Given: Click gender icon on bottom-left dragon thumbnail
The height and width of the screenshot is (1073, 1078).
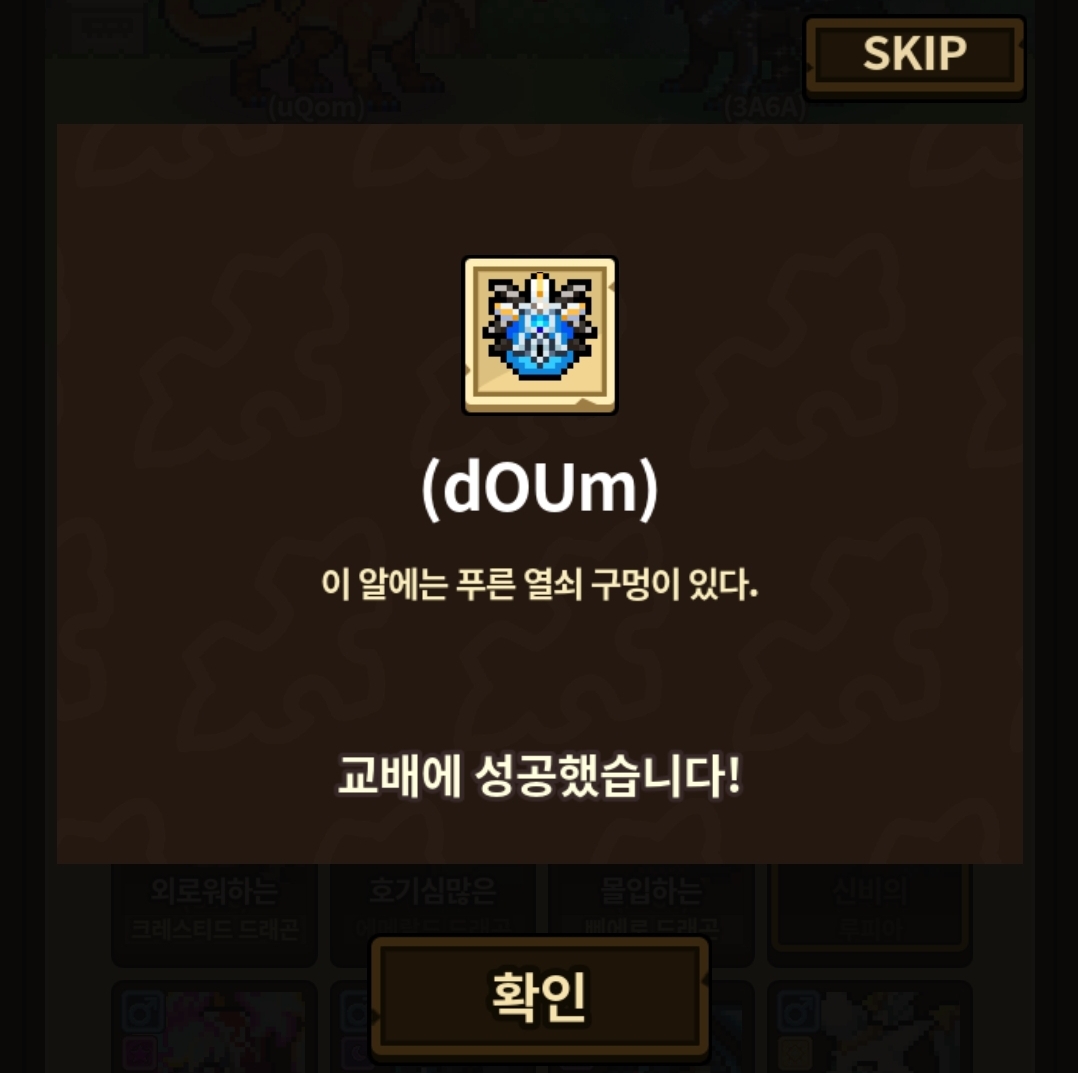Looking at the screenshot, I should tap(142, 1012).
